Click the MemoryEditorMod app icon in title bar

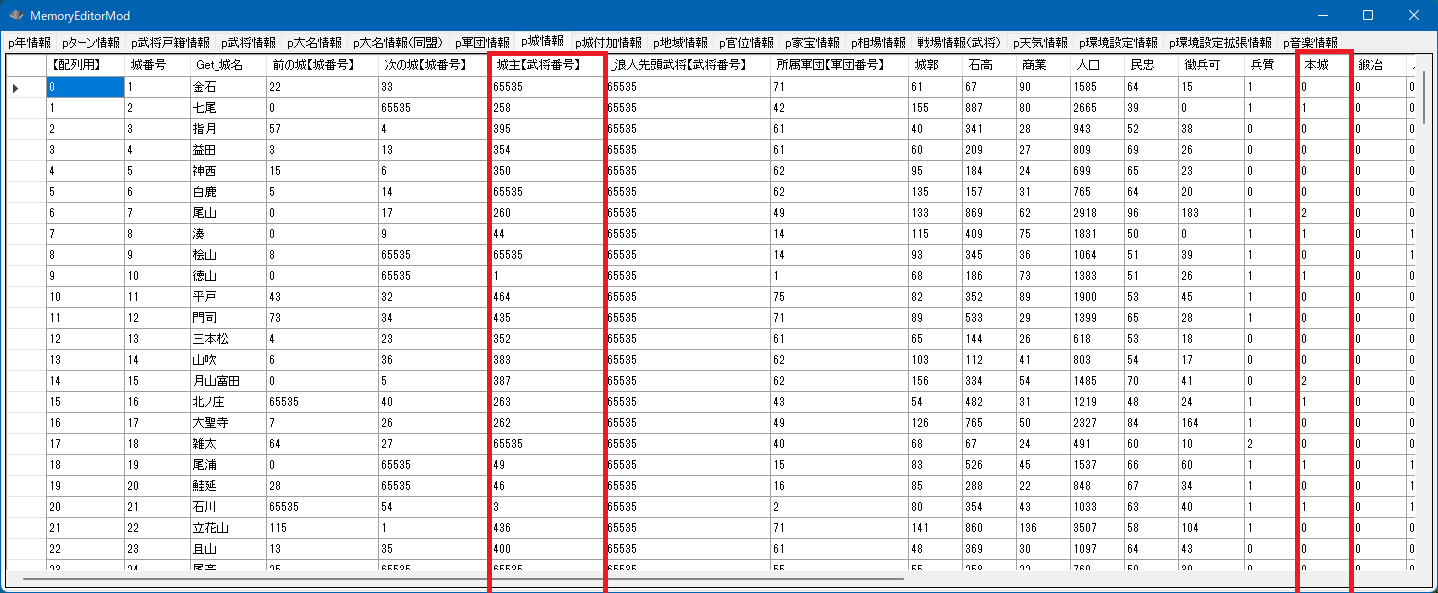[16, 16]
